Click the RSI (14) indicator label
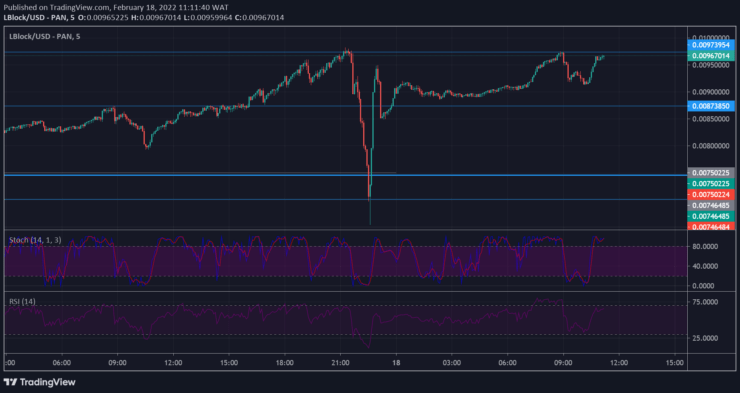Viewport: 740px width, 393px height. coord(22,301)
